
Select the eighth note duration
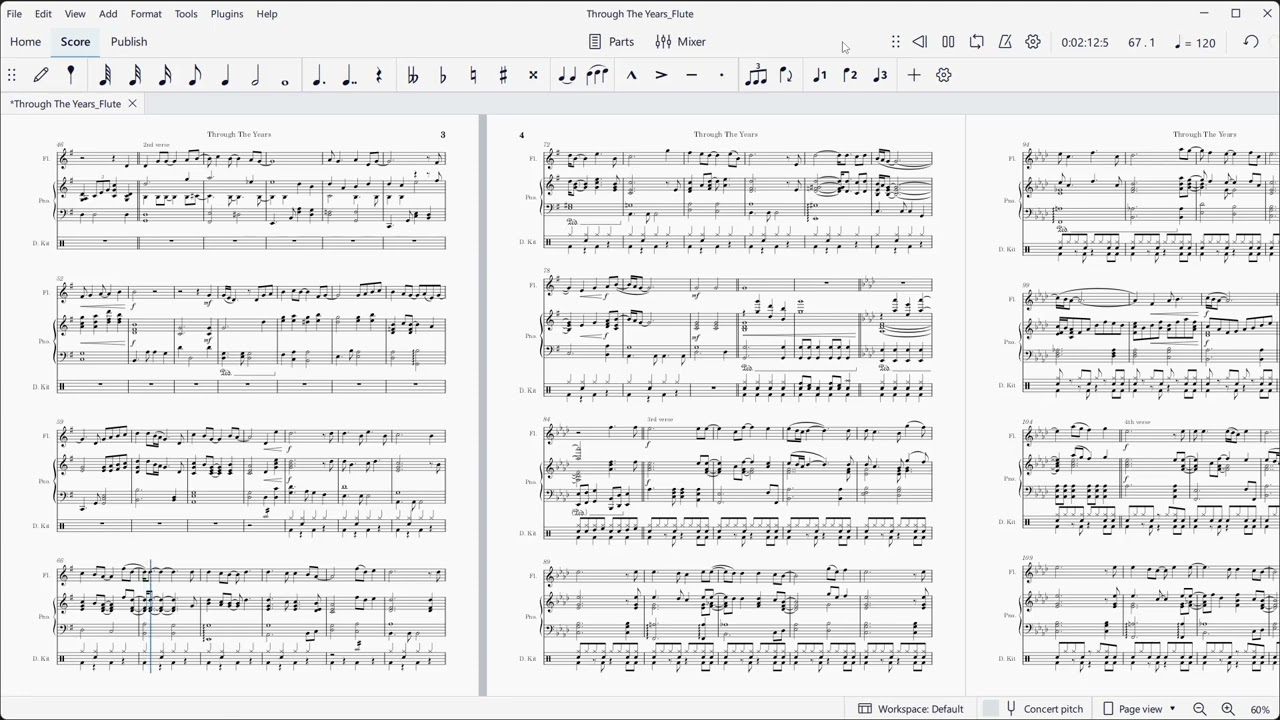[195, 75]
